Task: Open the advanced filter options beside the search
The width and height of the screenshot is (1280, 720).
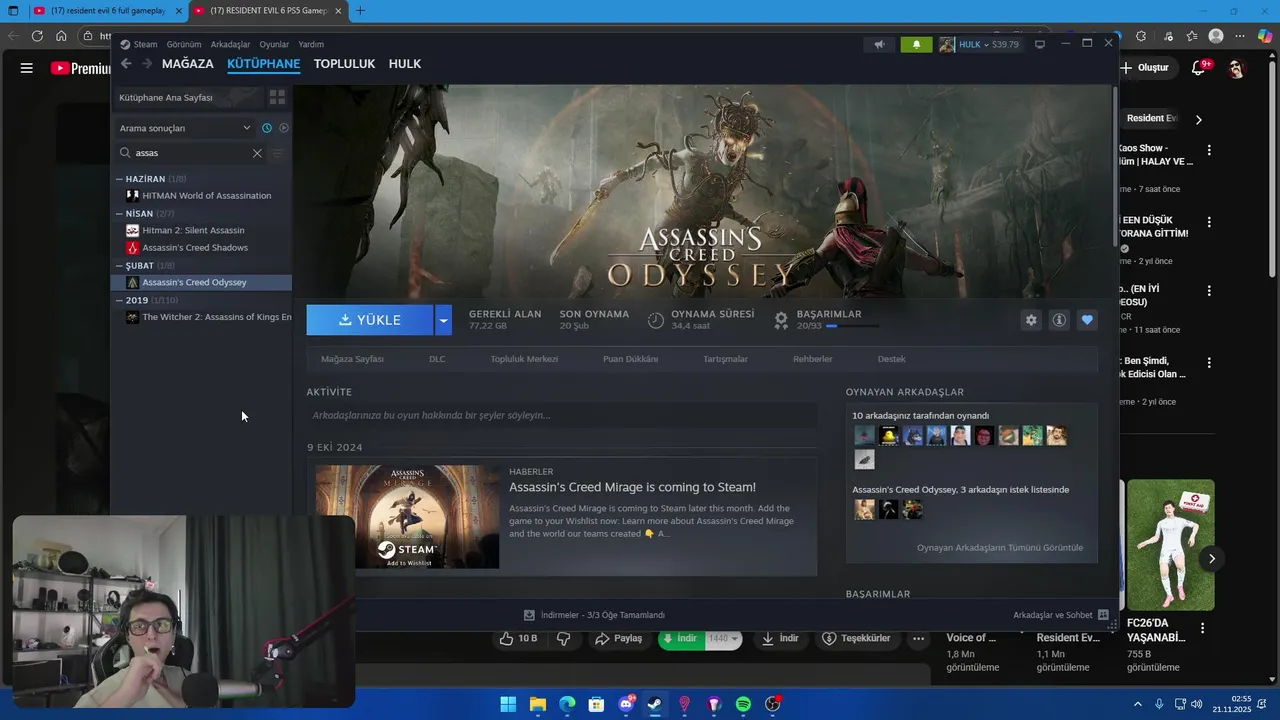Action: pyautogui.click(x=278, y=153)
